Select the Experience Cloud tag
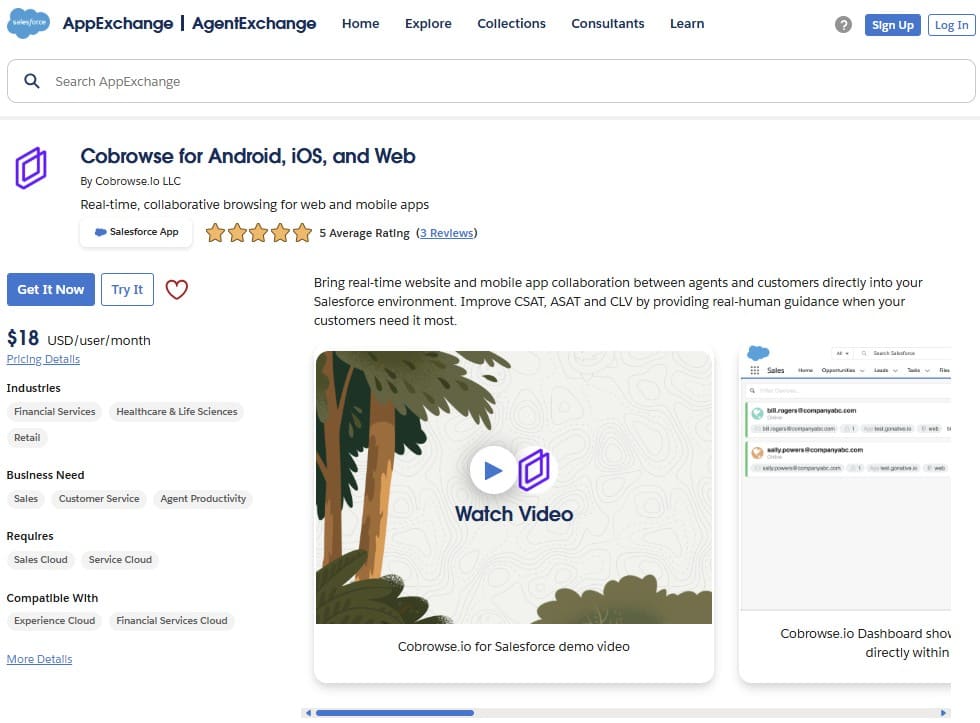The width and height of the screenshot is (980, 723). (54, 621)
